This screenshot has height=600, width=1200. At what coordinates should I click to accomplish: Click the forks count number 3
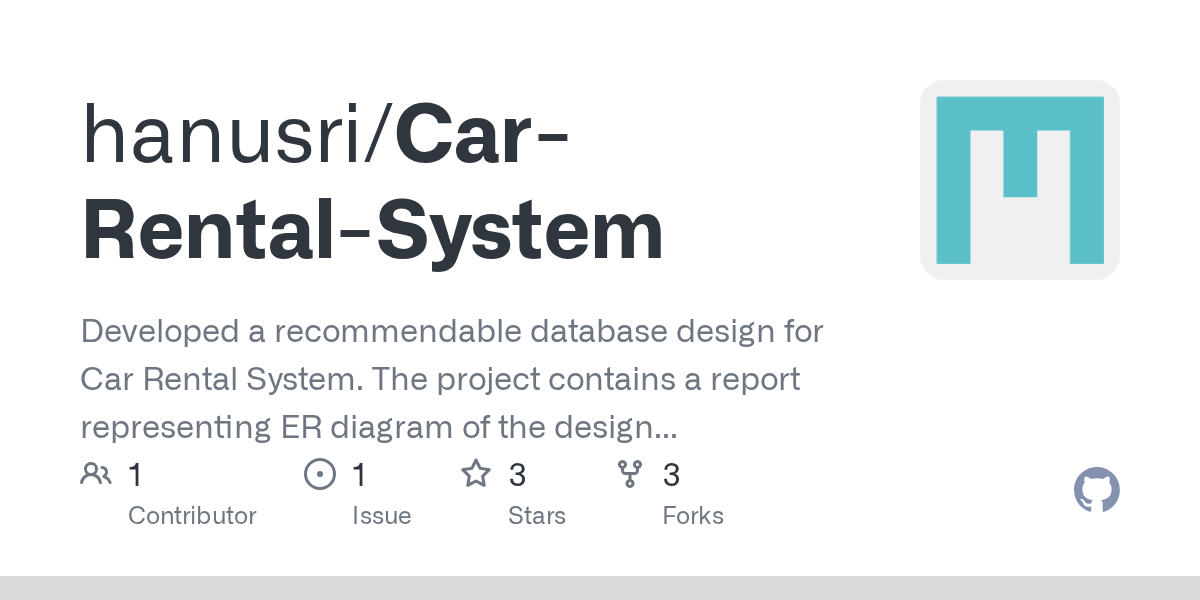pos(672,475)
